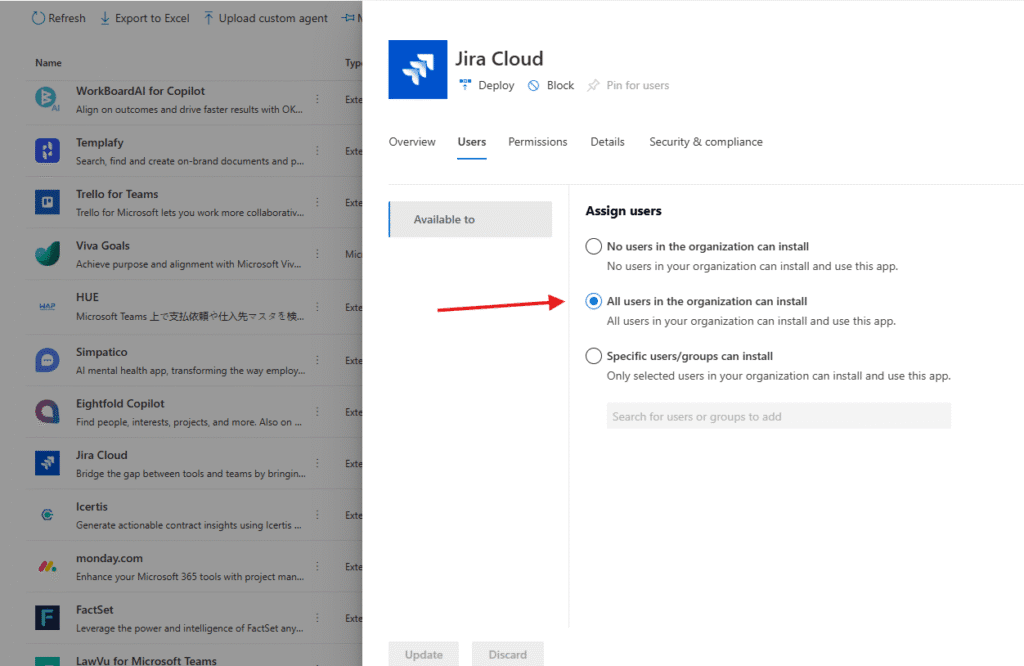The image size is (1024, 666).
Task: Switch to the Permissions tab
Action: (537, 142)
